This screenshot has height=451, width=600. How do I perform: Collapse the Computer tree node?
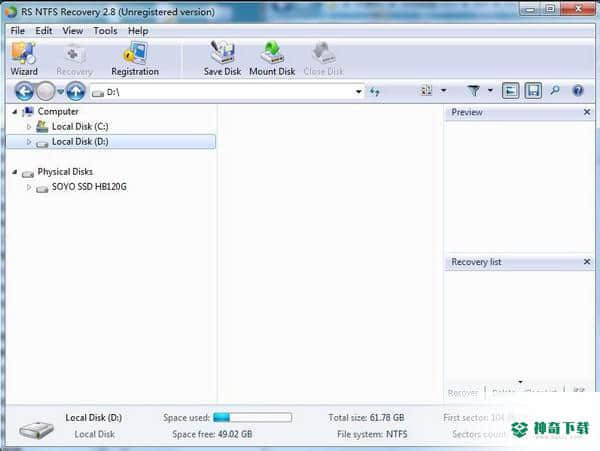(x=15, y=112)
